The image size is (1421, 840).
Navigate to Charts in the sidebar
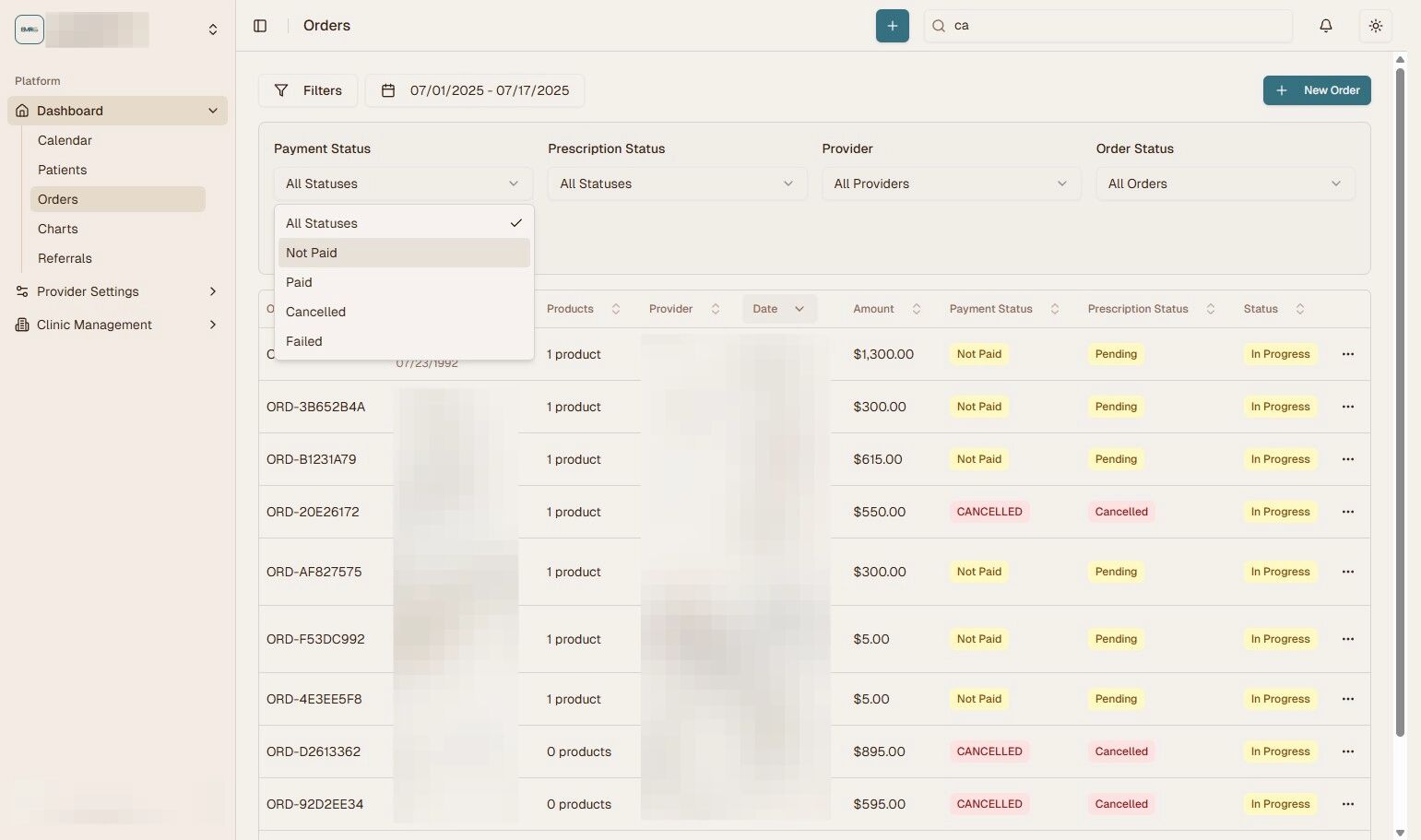pyautogui.click(x=57, y=228)
